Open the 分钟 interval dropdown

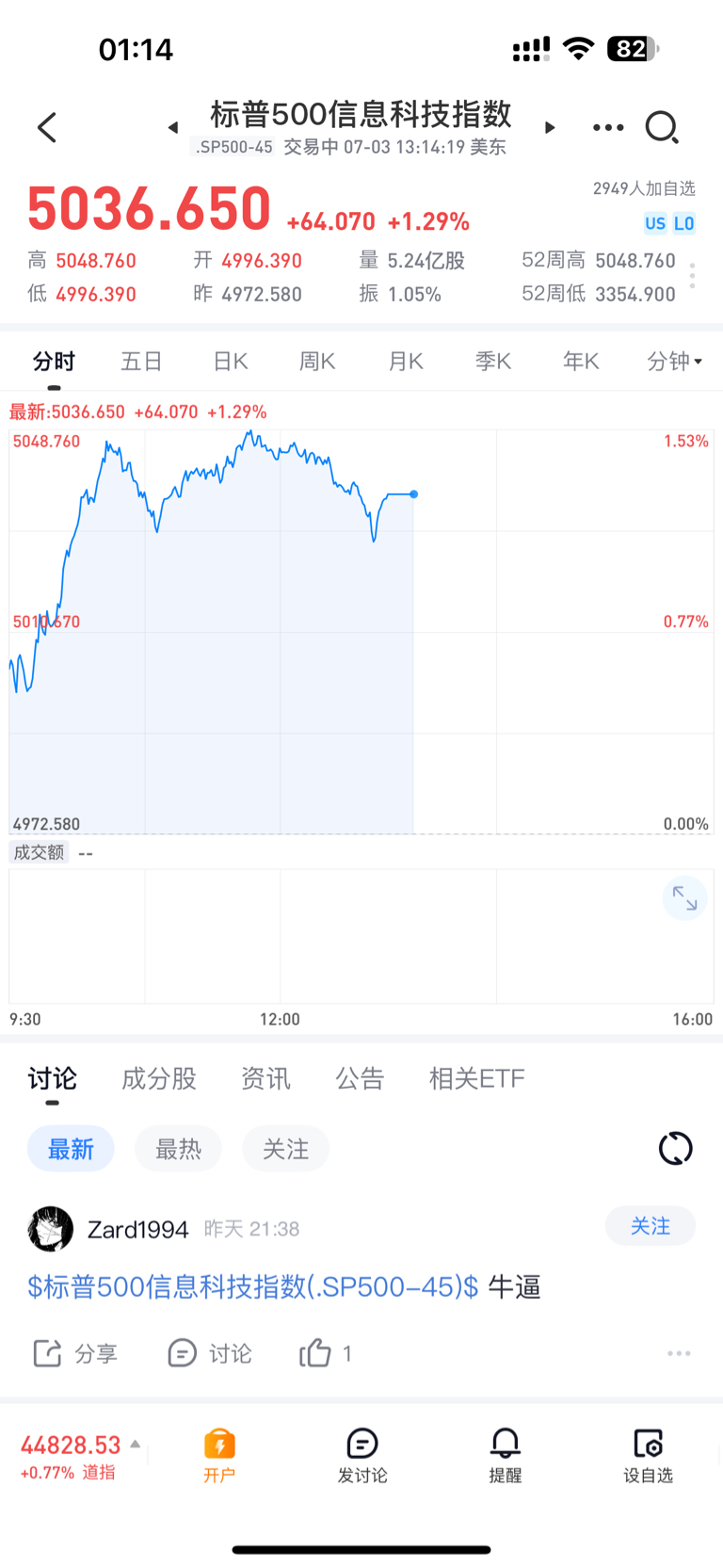coord(674,362)
